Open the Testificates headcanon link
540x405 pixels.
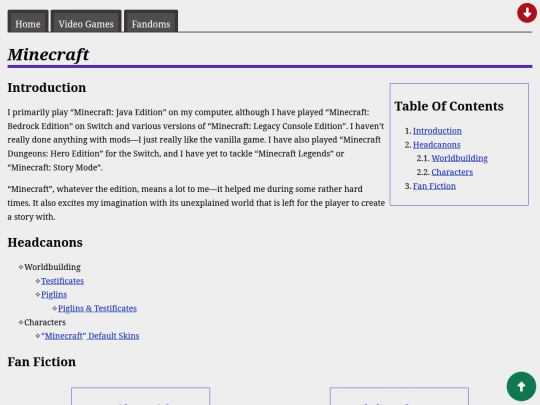(x=62, y=281)
